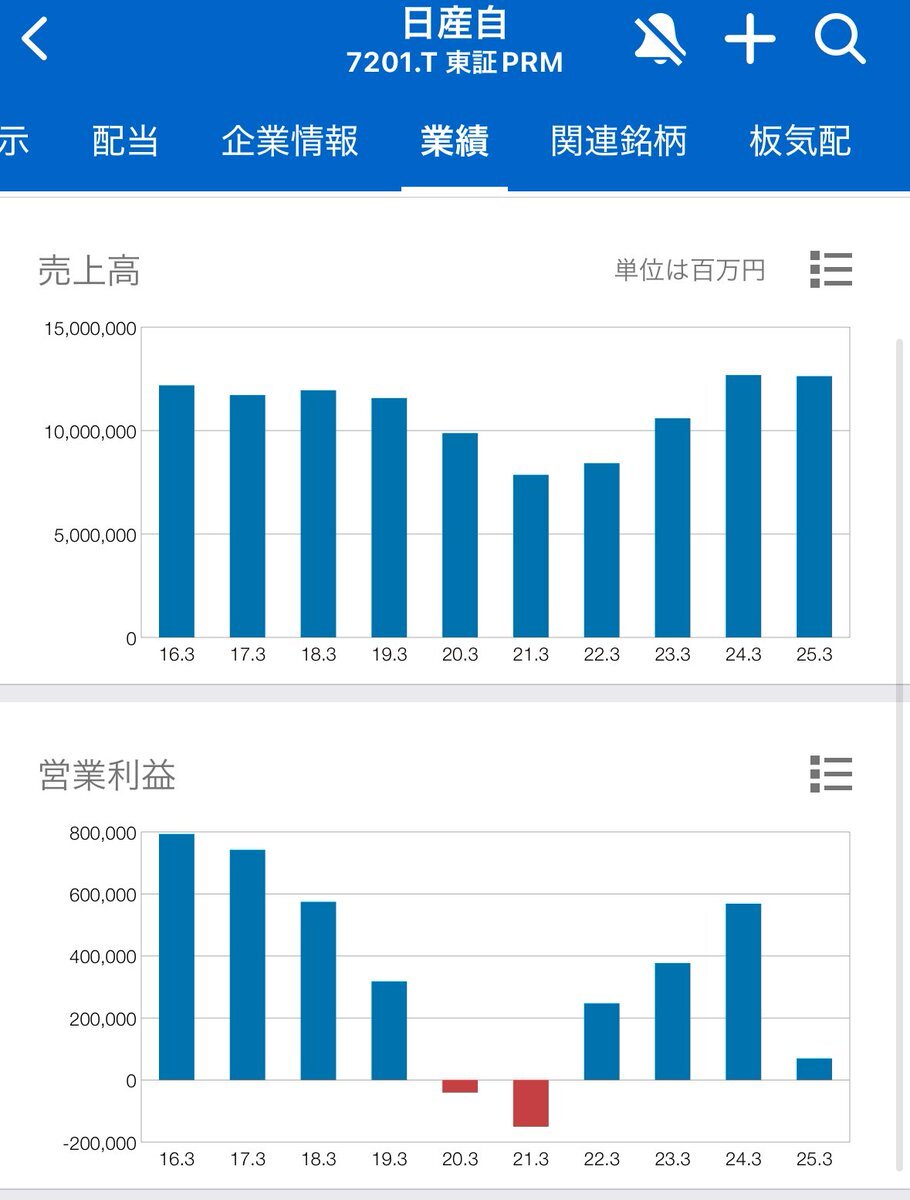The image size is (910, 1200).
Task: Switch to the 関連銘柄 tab
Action: (619, 141)
